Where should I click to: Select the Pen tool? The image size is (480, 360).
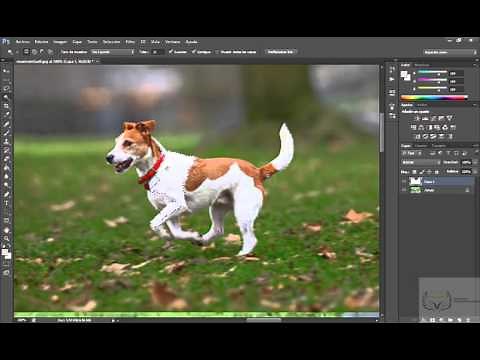point(6,194)
